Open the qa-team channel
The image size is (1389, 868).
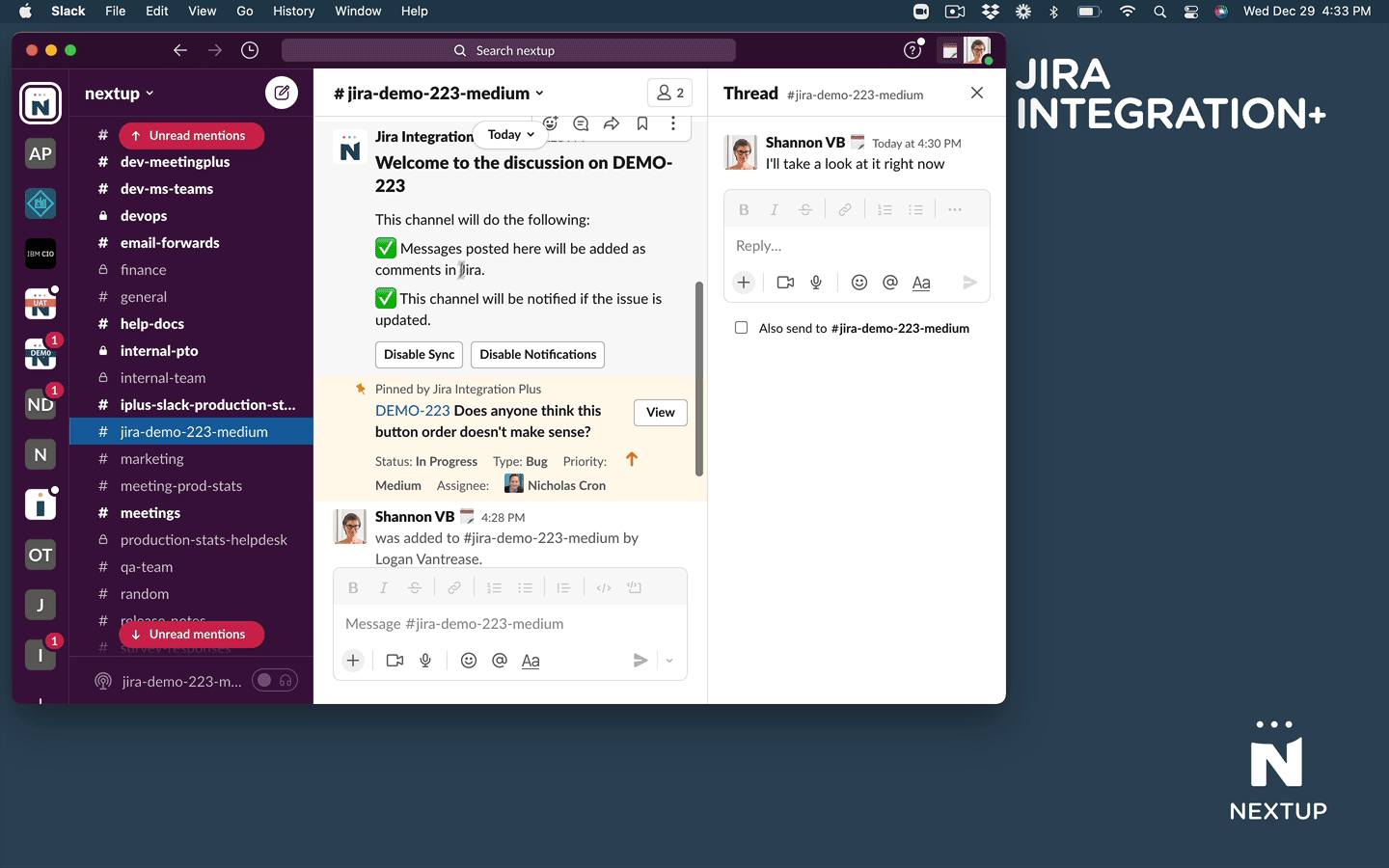pos(192,567)
